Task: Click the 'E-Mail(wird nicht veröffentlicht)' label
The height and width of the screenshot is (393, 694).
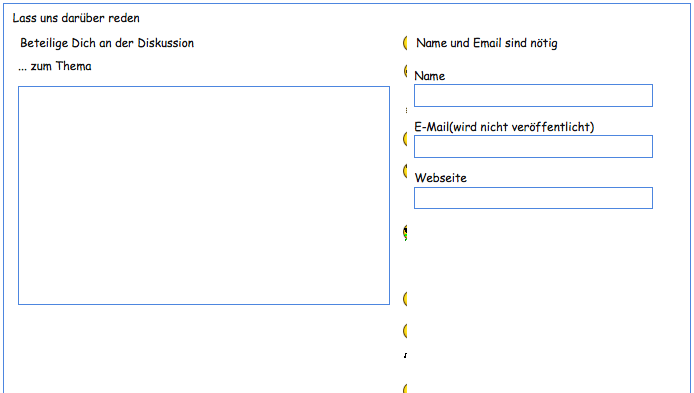Action: point(504,127)
